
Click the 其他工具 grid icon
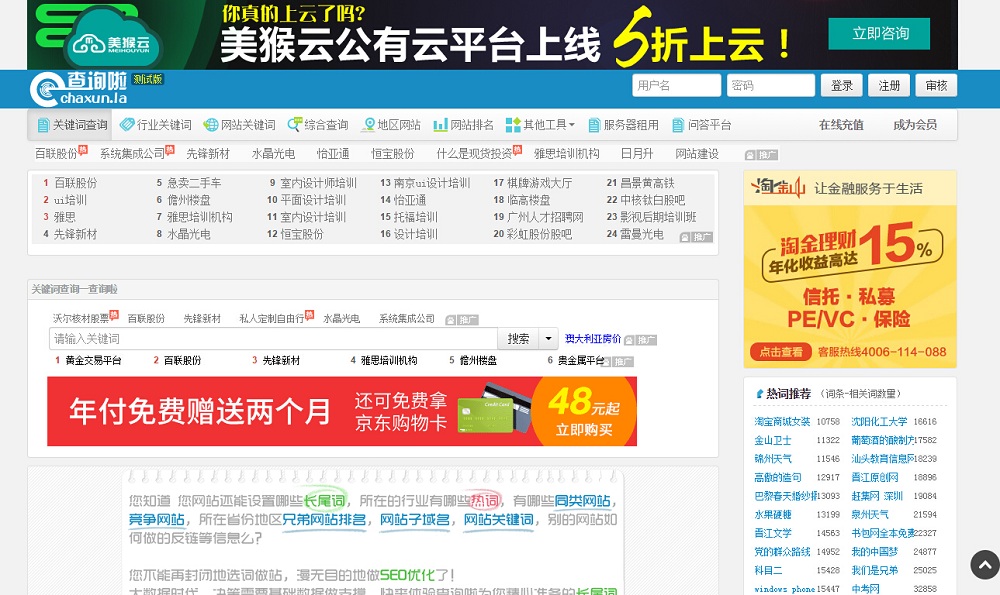(513, 125)
